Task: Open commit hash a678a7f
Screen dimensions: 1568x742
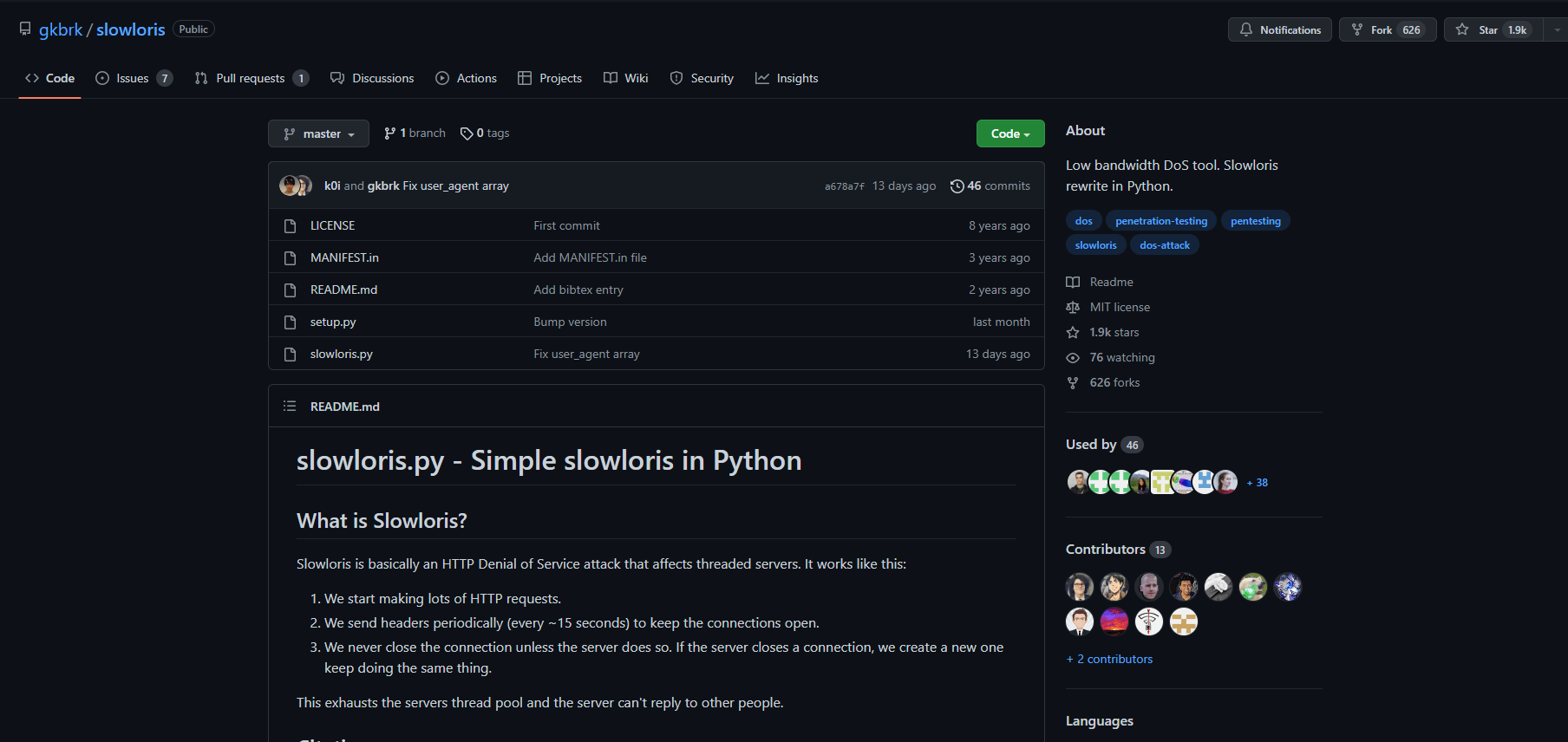Action: (844, 186)
